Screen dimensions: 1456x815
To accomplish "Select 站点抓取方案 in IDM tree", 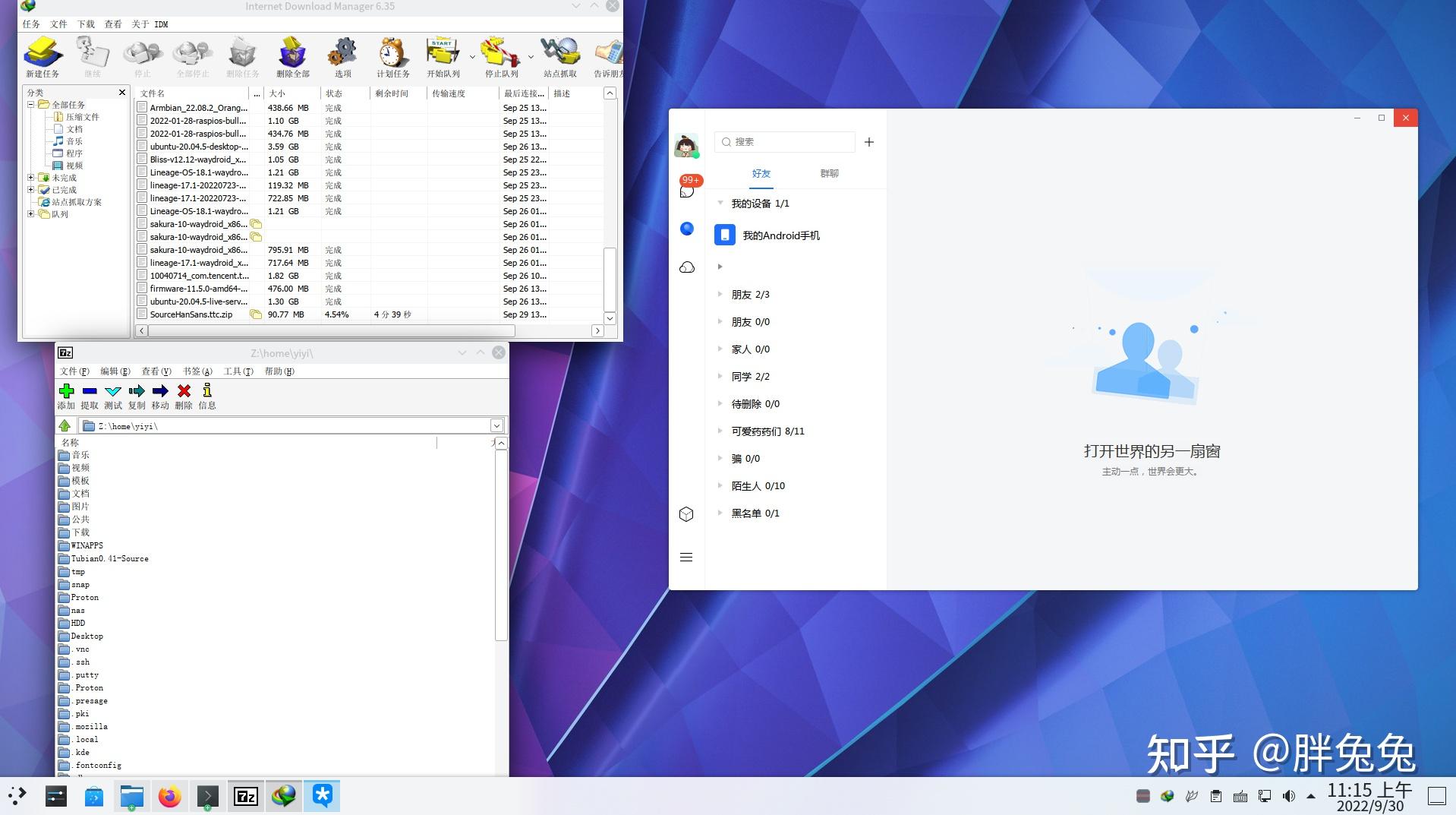I will click(76, 202).
